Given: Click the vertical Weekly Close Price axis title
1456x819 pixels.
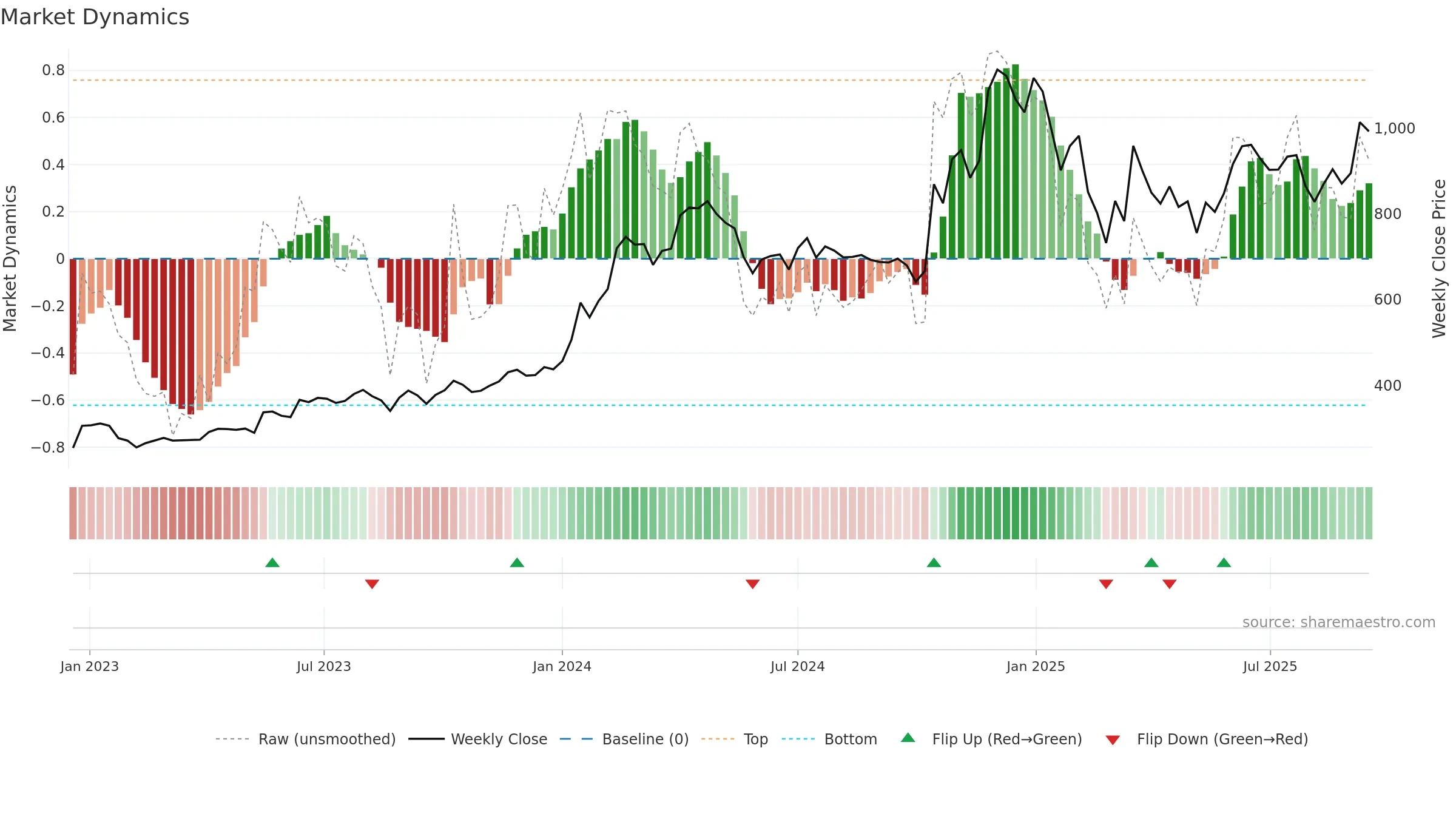Looking at the screenshot, I should pyautogui.click(x=1439, y=258).
